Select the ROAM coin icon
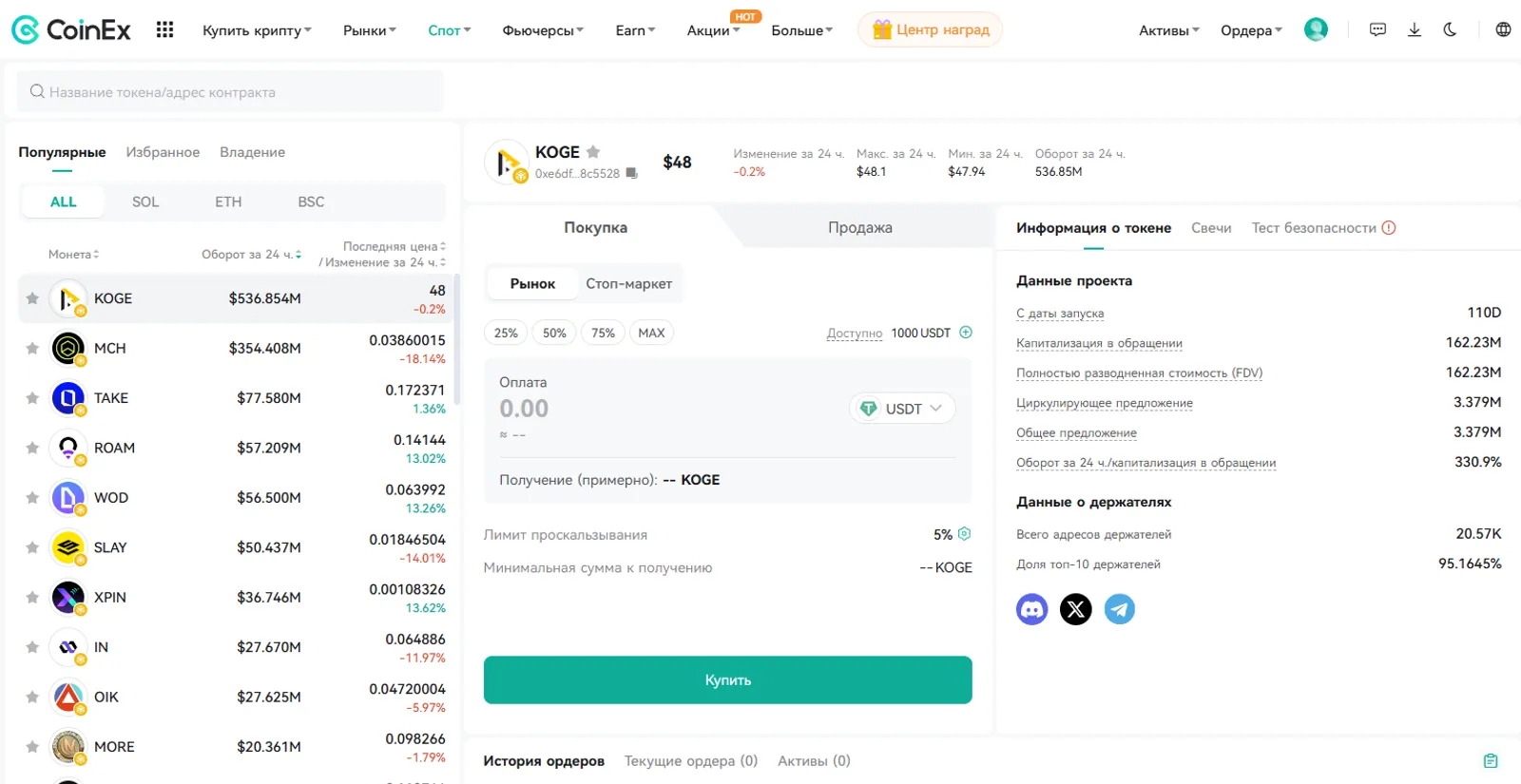Viewport: 1521px width, 784px height. coord(68,449)
